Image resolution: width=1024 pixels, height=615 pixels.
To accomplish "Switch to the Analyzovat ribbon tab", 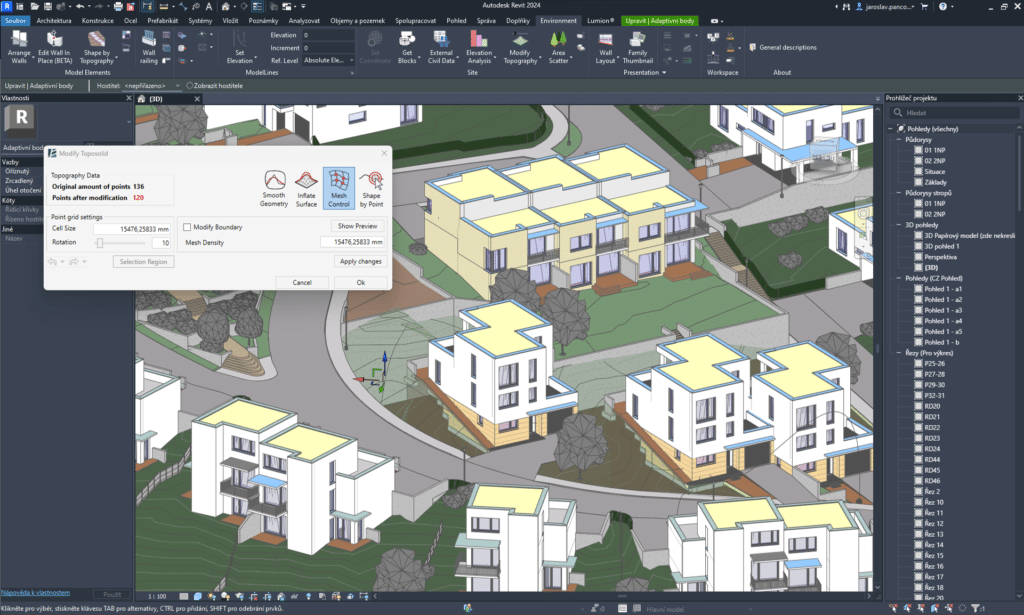I will pos(304,21).
